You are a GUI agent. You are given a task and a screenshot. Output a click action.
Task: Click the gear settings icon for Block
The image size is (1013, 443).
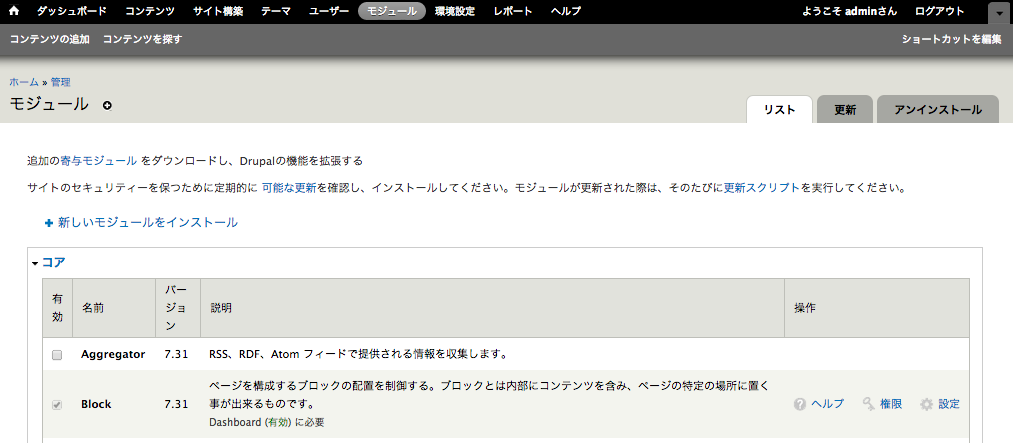926,404
